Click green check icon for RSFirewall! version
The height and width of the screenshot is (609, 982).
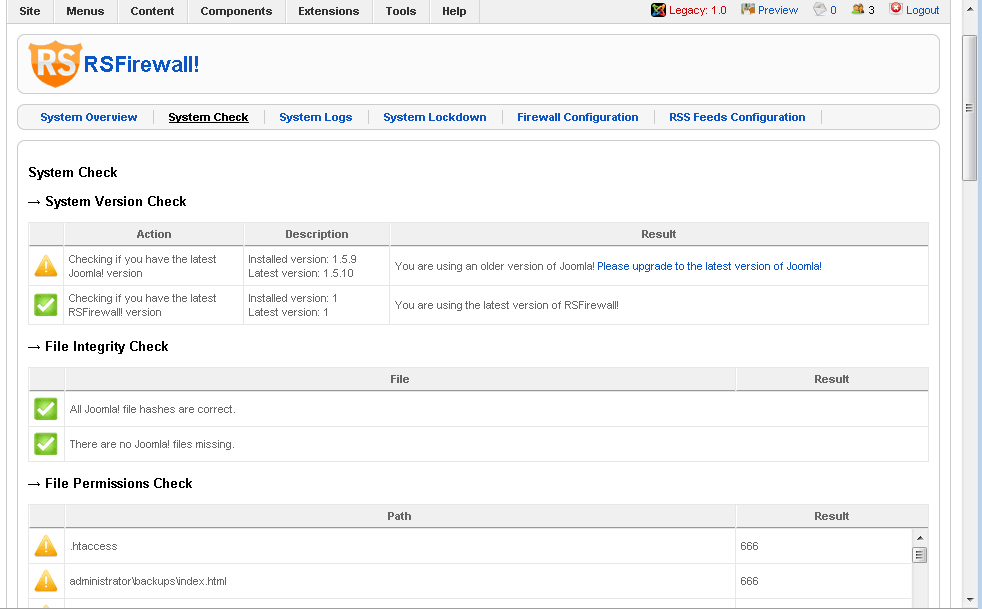tap(46, 305)
